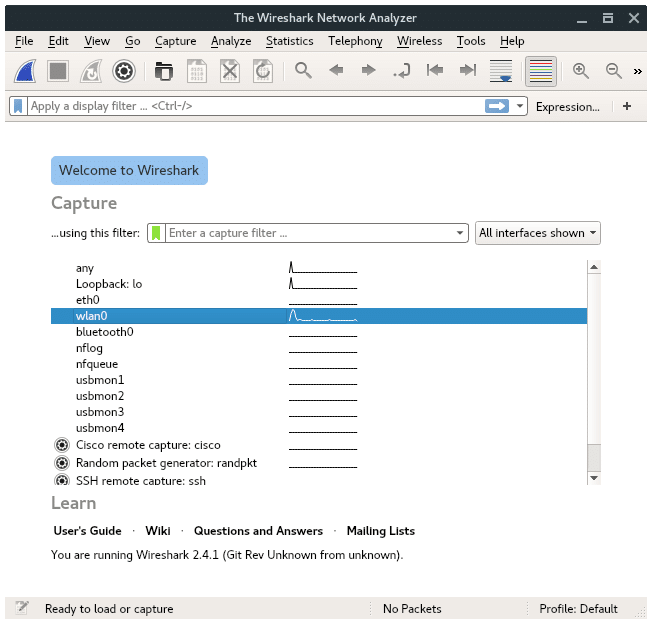
Task: Focus the capture filter input
Action: tap(310, 233)
